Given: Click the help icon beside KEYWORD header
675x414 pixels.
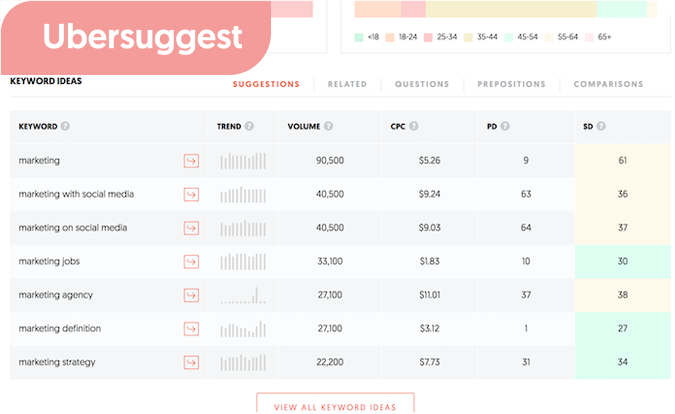Looking at the screenshot, I should [65, 127].
